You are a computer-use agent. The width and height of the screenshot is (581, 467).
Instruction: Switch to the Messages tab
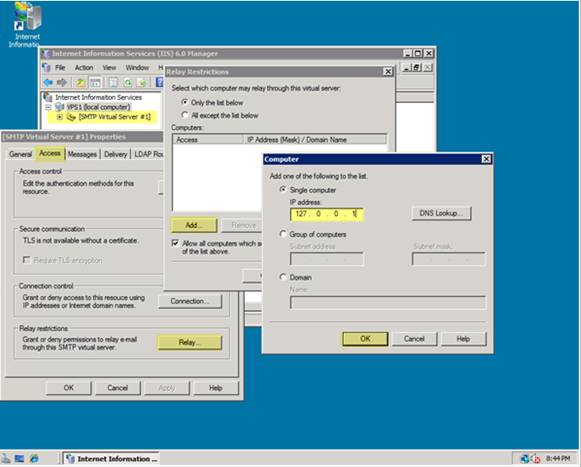[82, 154]
